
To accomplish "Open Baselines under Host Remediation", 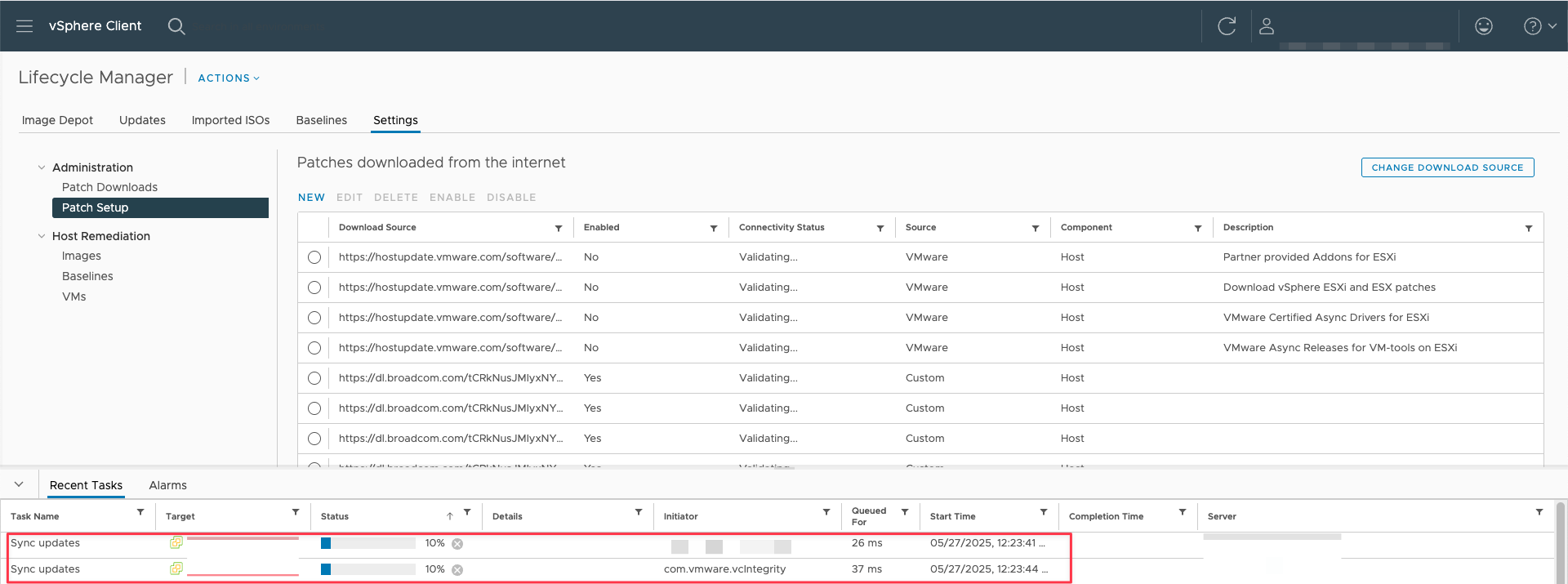I will point(87,276).
